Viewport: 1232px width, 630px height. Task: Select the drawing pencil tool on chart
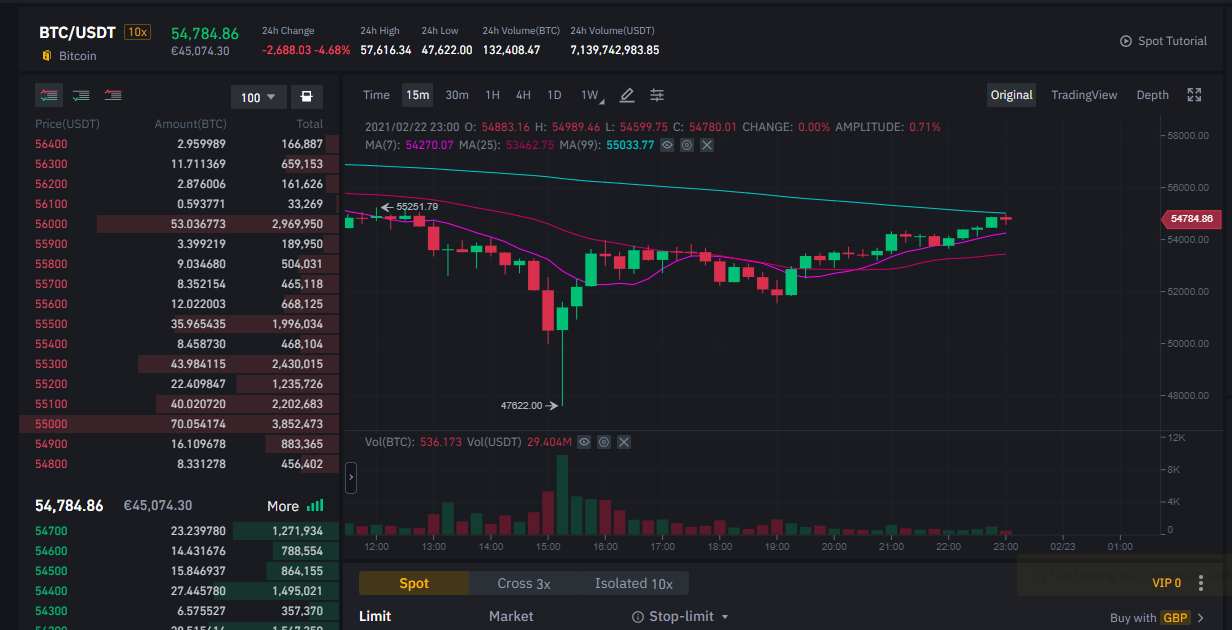627,95
